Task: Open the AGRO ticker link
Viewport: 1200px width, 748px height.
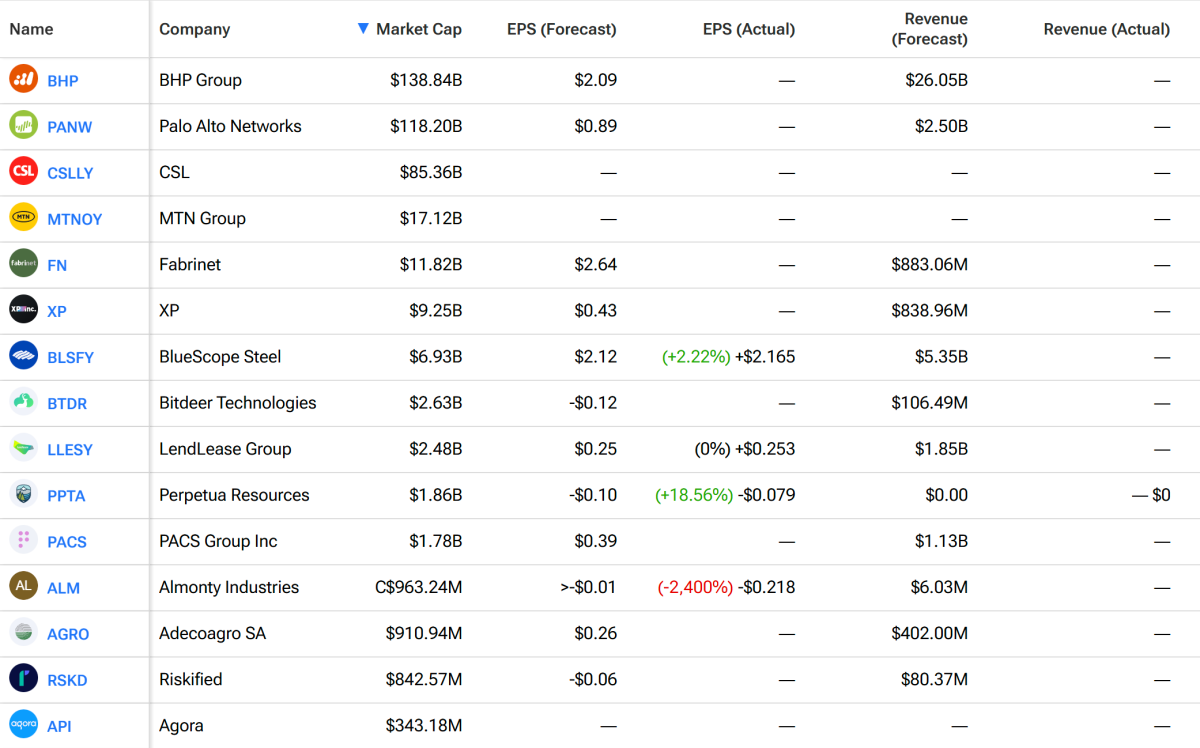Action: click(x=68, y=634)
